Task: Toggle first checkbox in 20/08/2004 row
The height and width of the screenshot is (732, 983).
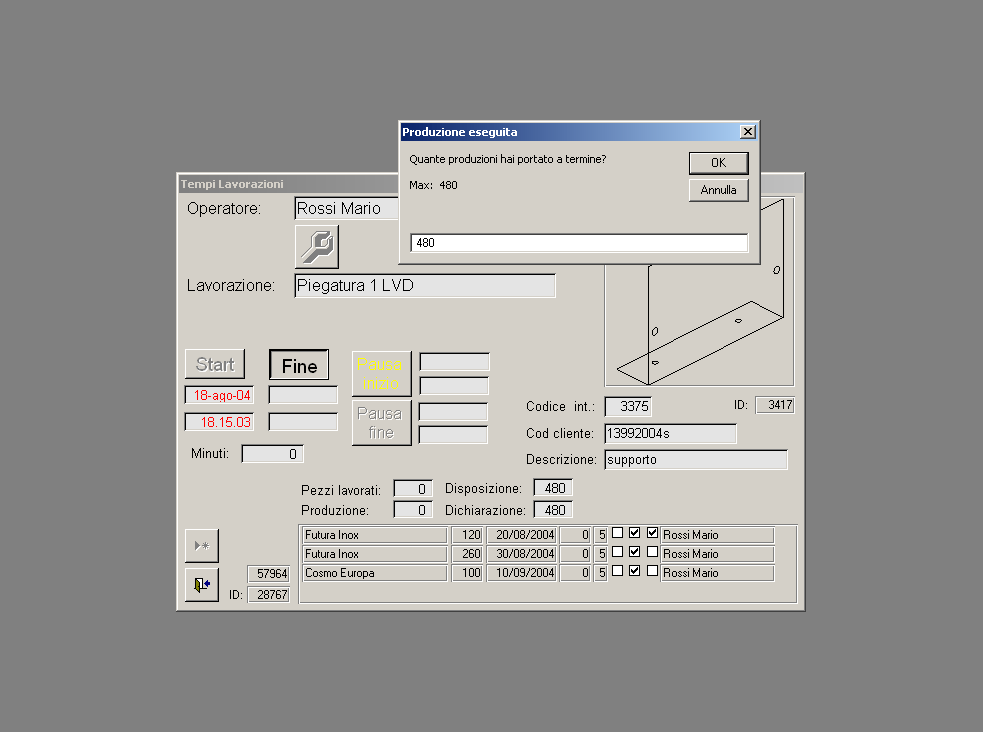Action: [618, 533]
